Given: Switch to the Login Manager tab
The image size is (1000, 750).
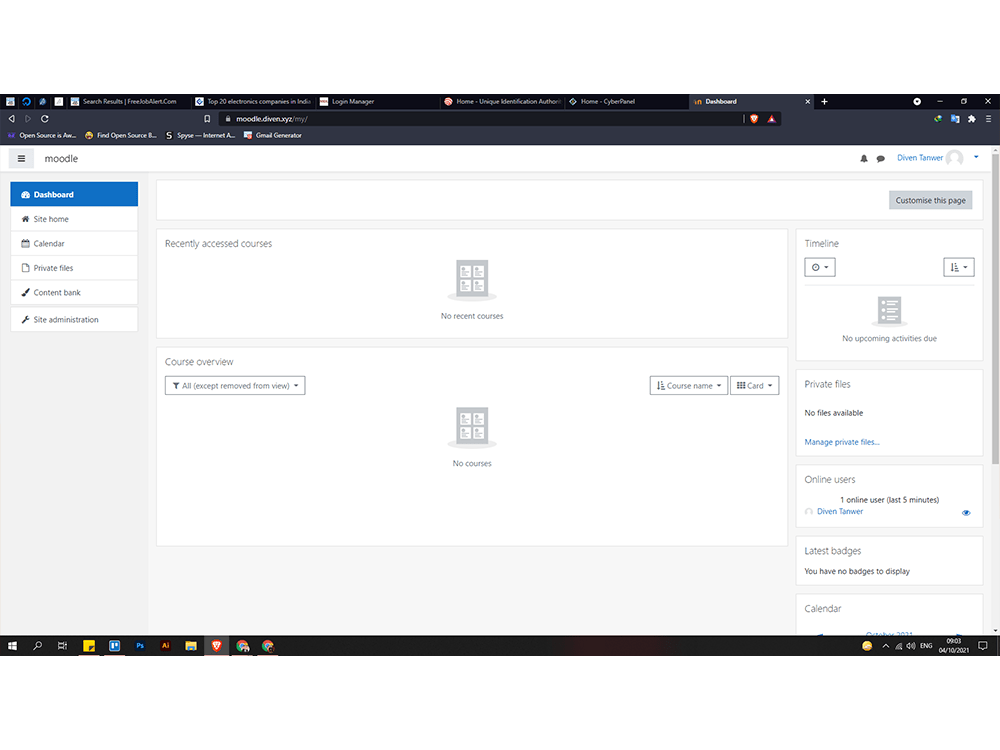Looking at the screenshot, I should (x=378, y=101).
